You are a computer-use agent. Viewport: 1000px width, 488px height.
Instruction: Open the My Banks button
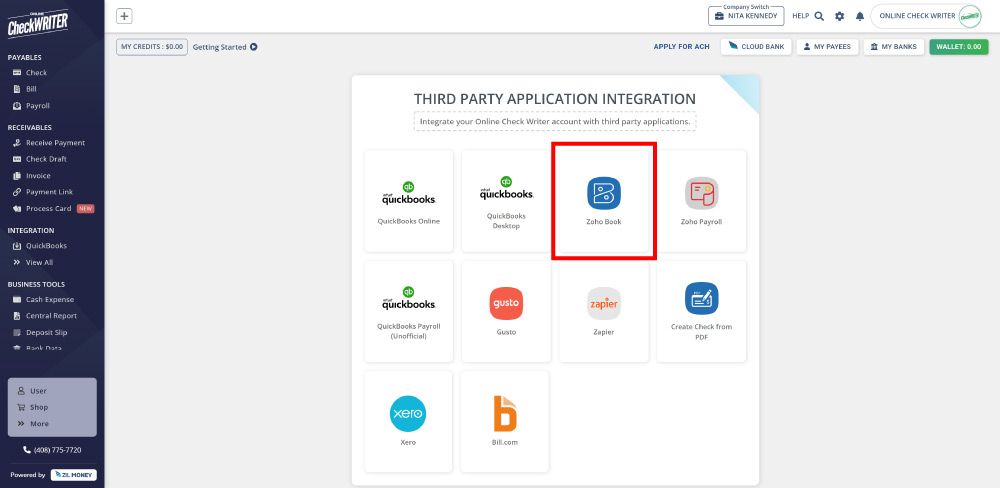coord(893,47)
